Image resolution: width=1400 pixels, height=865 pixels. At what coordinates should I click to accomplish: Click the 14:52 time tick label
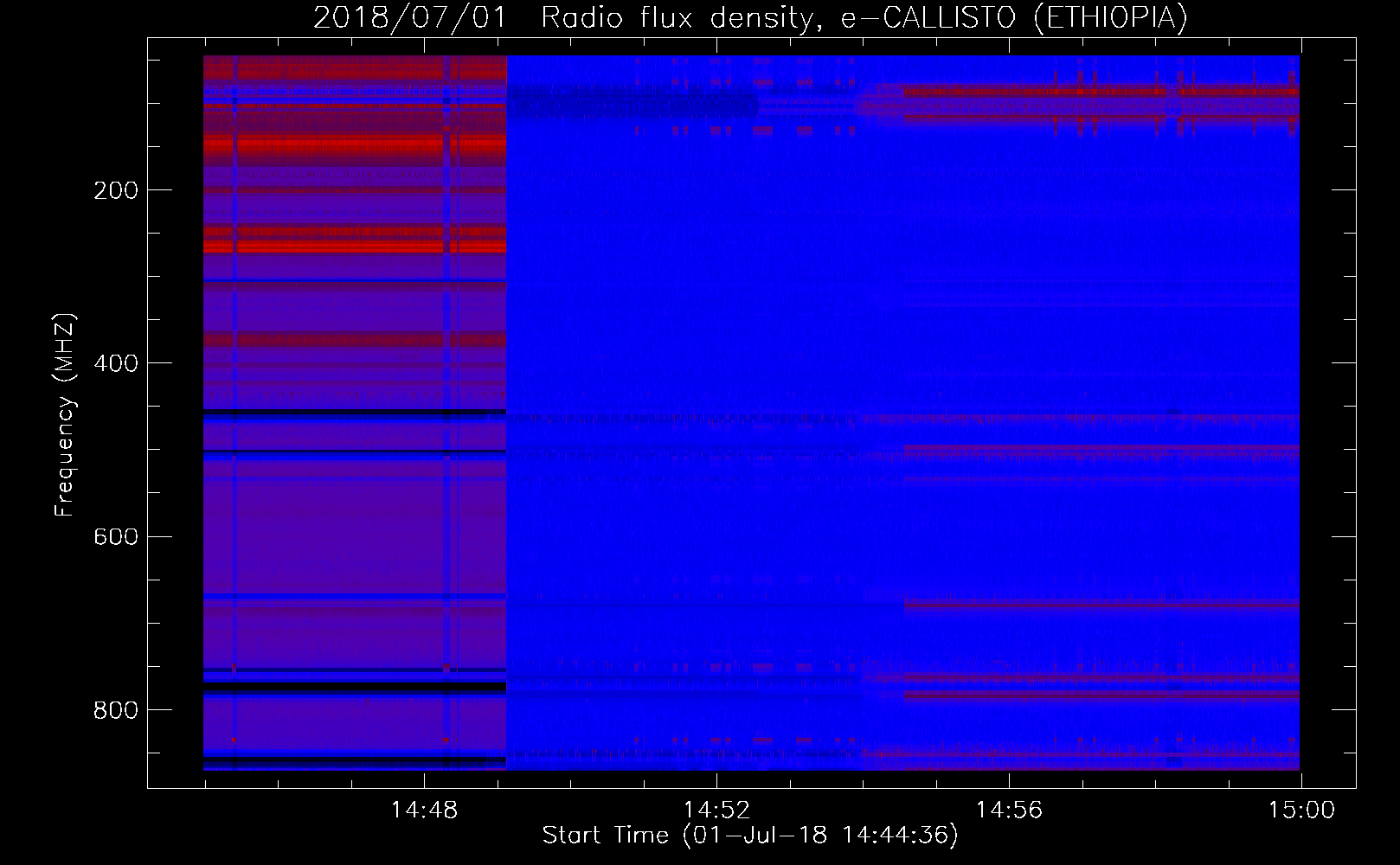[x=716, y=811]
